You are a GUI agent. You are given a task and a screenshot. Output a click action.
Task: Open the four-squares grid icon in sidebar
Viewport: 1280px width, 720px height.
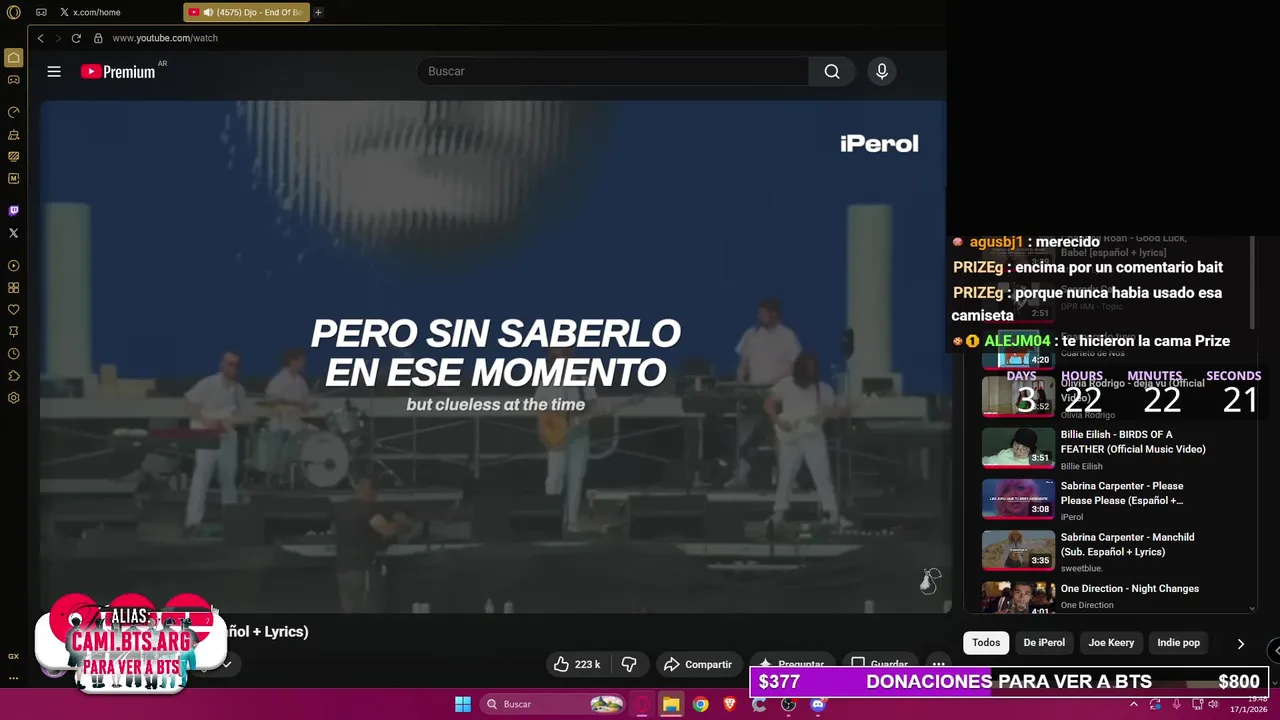point(13,288)
